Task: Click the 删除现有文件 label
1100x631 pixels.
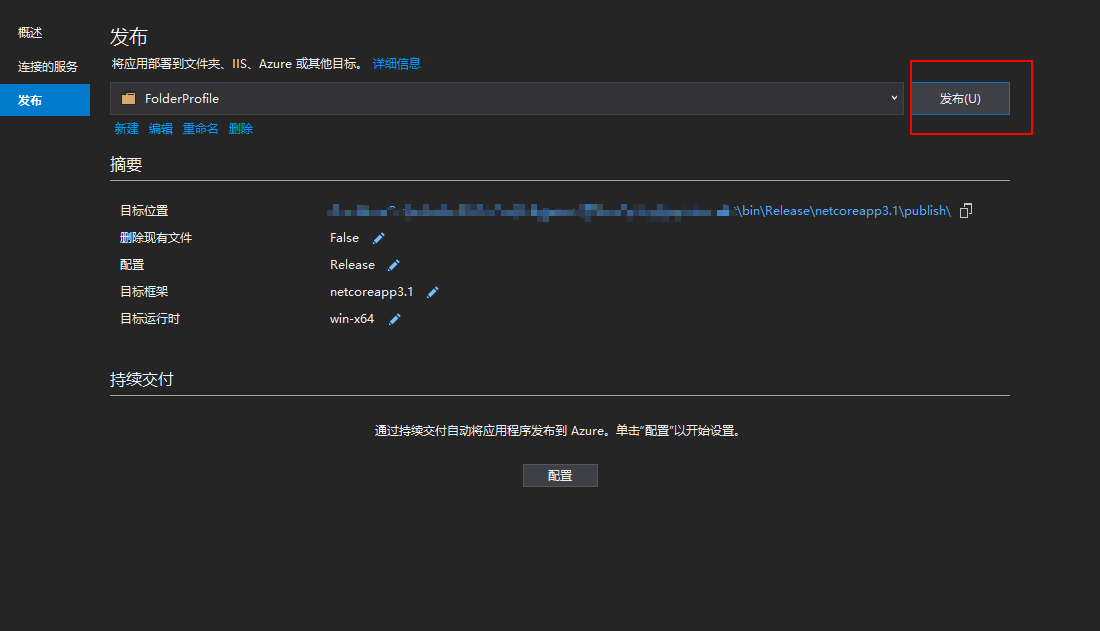Action: tap(156, 238)
